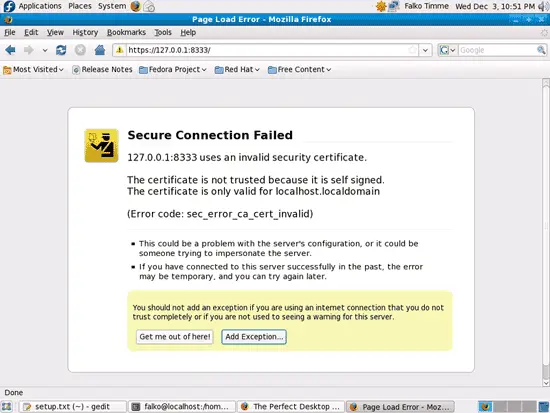Click the activity throbber icon in menu bar
This screenshot has height=413, width=550.
[x=544, y=33]
